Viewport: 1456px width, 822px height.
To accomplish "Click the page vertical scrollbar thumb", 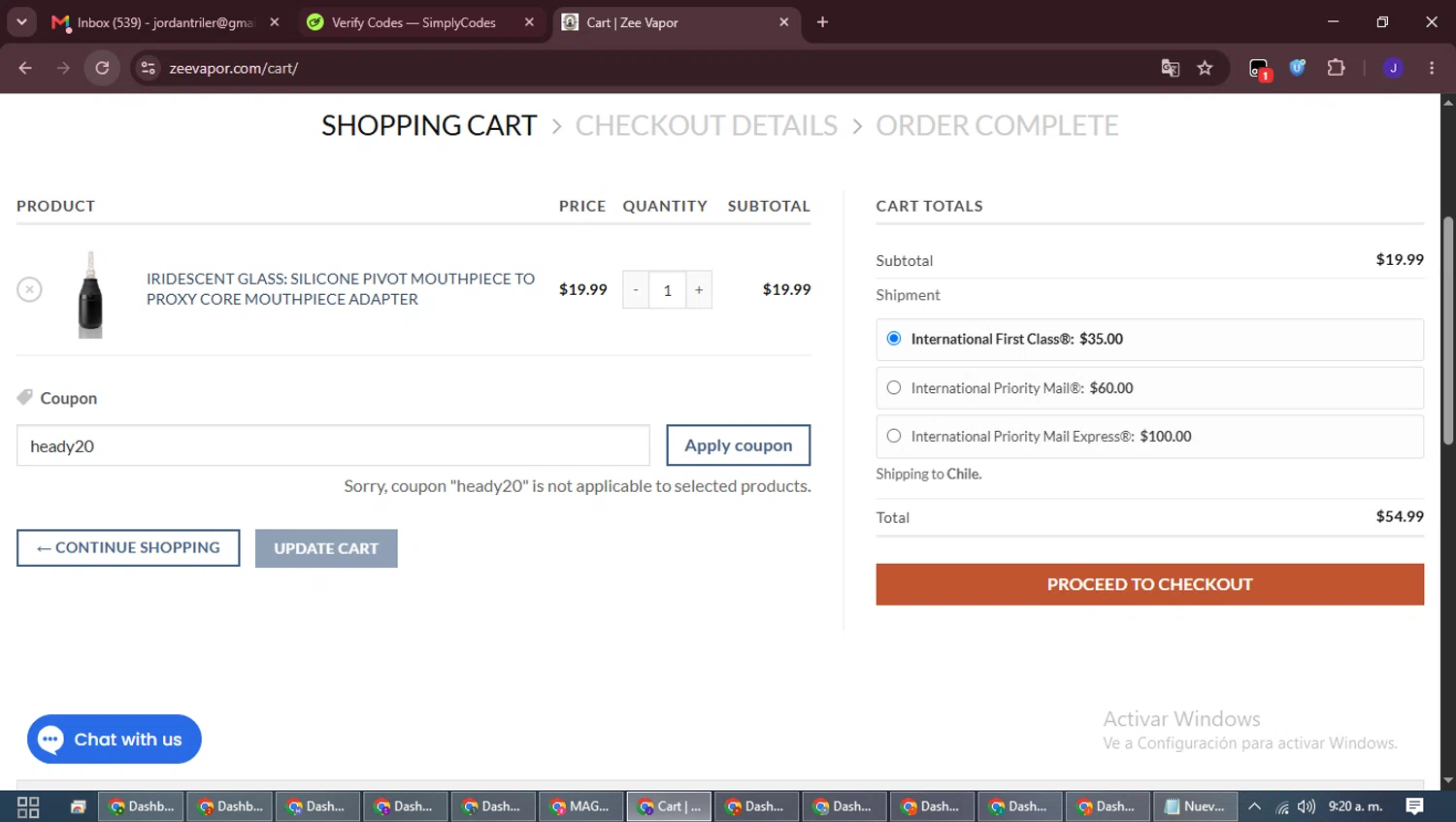I will pyautogui.click(x=1448, y=330).
